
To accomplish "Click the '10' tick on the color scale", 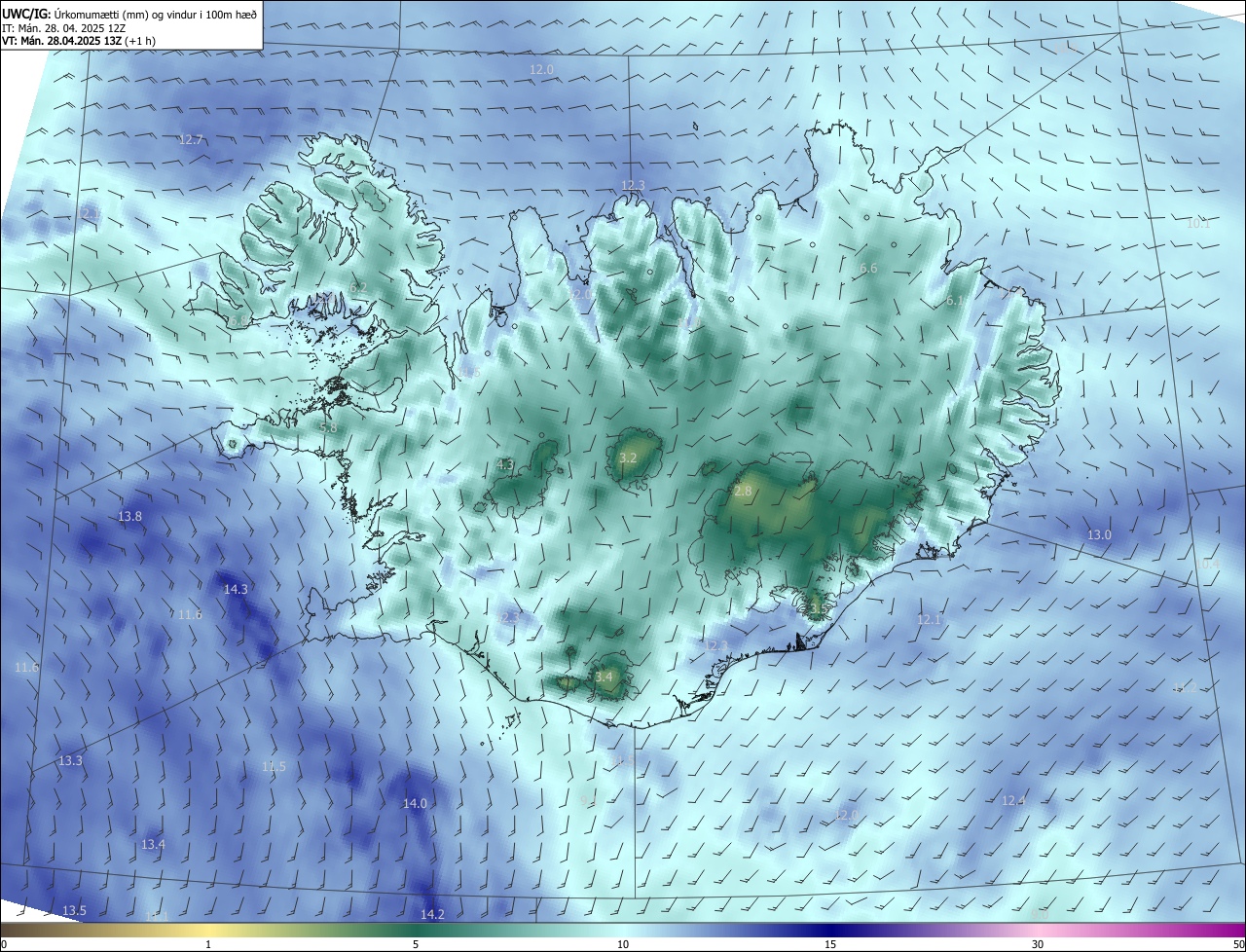I will pyautogui.click(x=623, y=945).
